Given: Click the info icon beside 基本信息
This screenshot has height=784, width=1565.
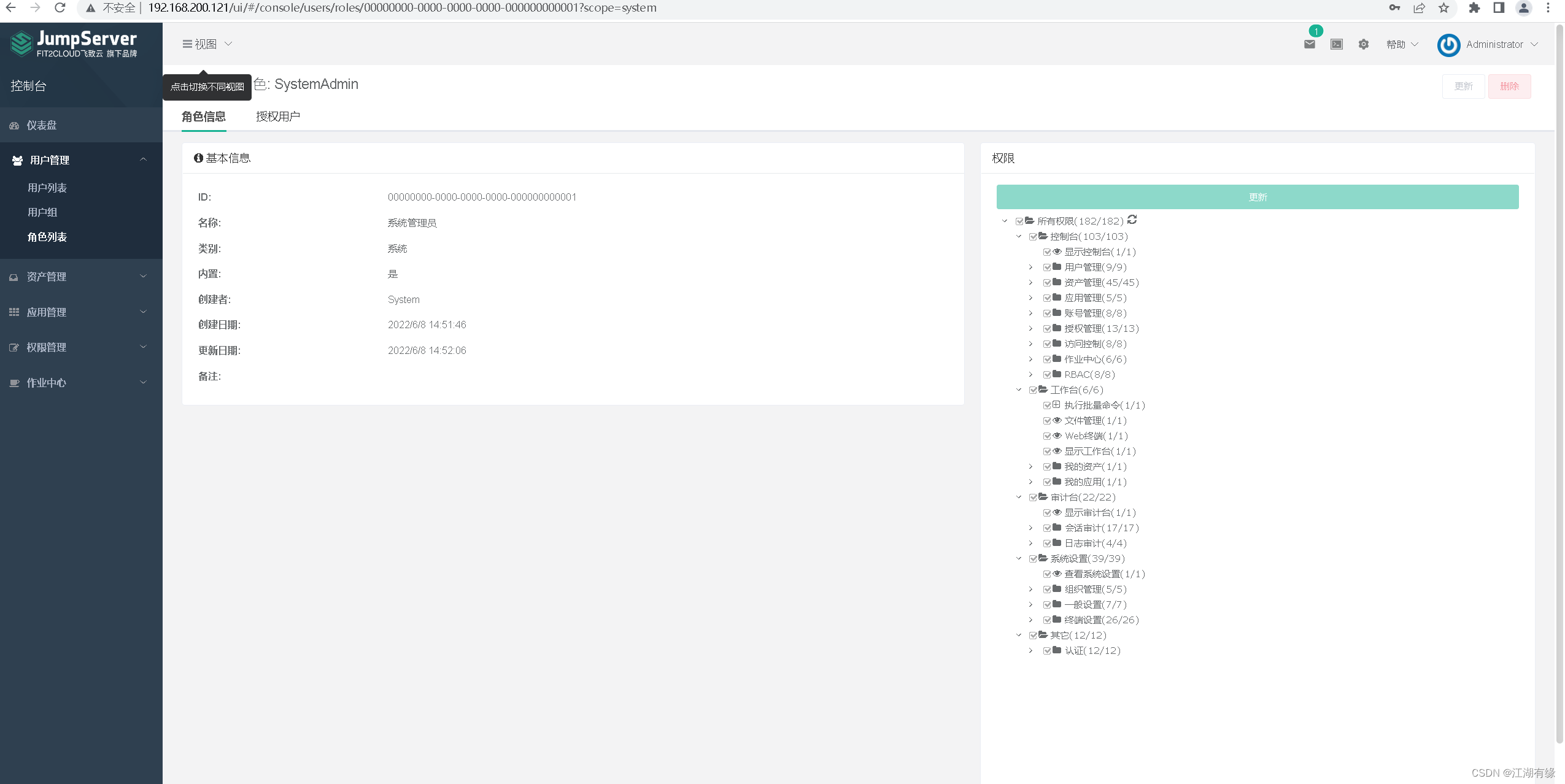Looking at the screenshot, I should (x=198, y=158).
